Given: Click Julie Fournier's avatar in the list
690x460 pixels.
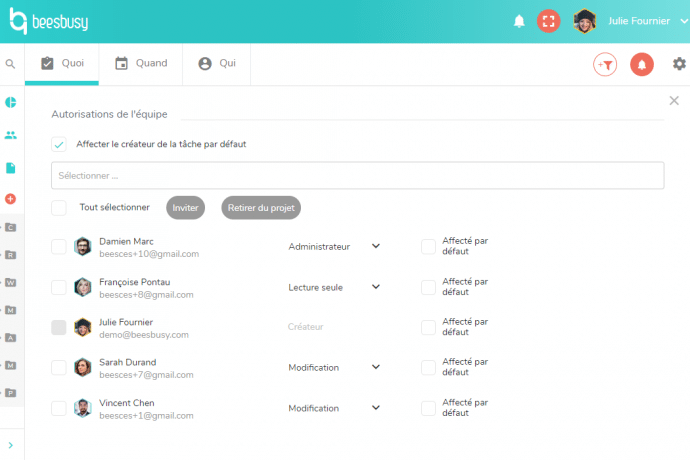Looking at the screenshot, I should [82, 328].
